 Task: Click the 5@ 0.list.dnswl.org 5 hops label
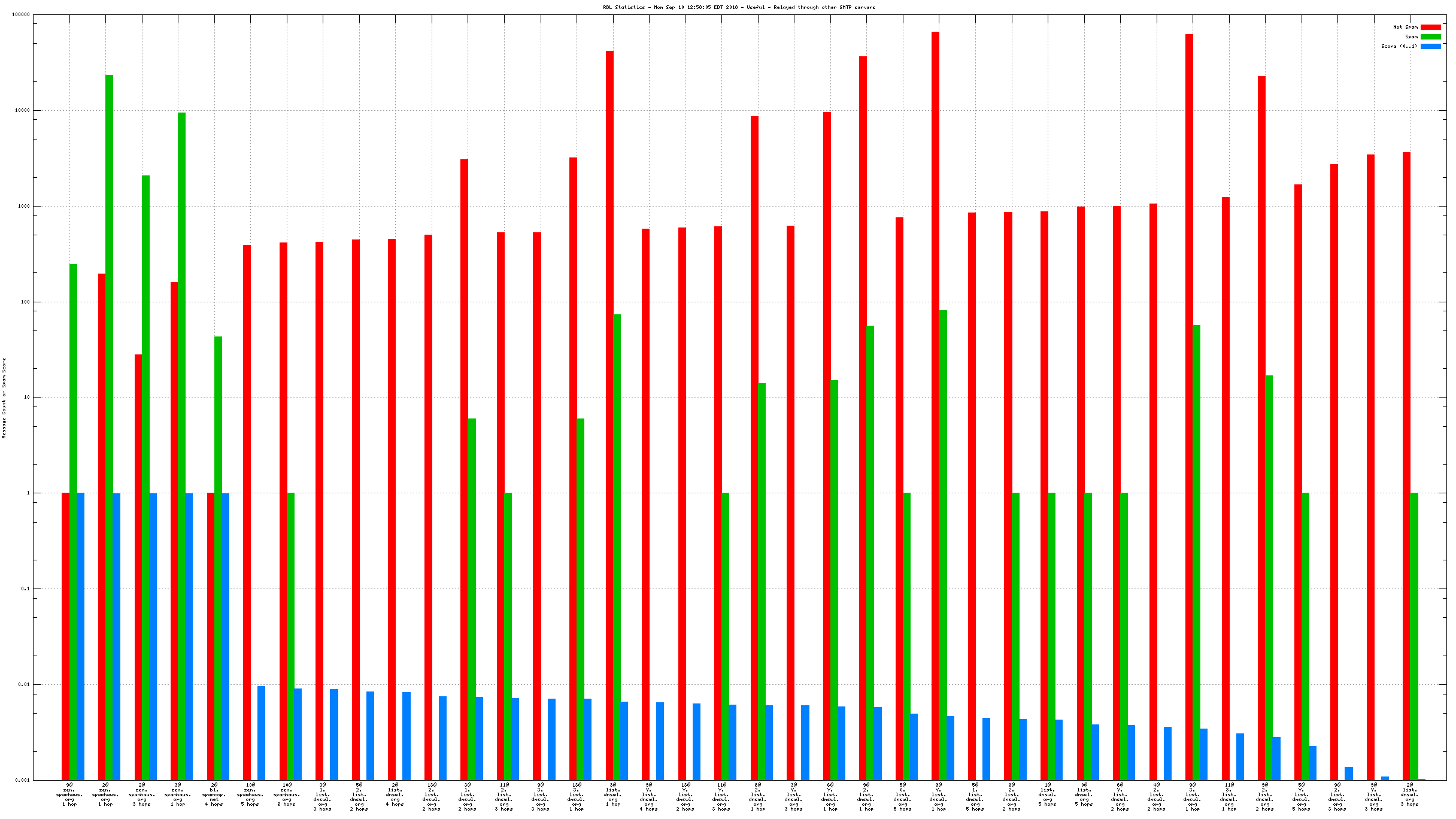tap(903, 797)
